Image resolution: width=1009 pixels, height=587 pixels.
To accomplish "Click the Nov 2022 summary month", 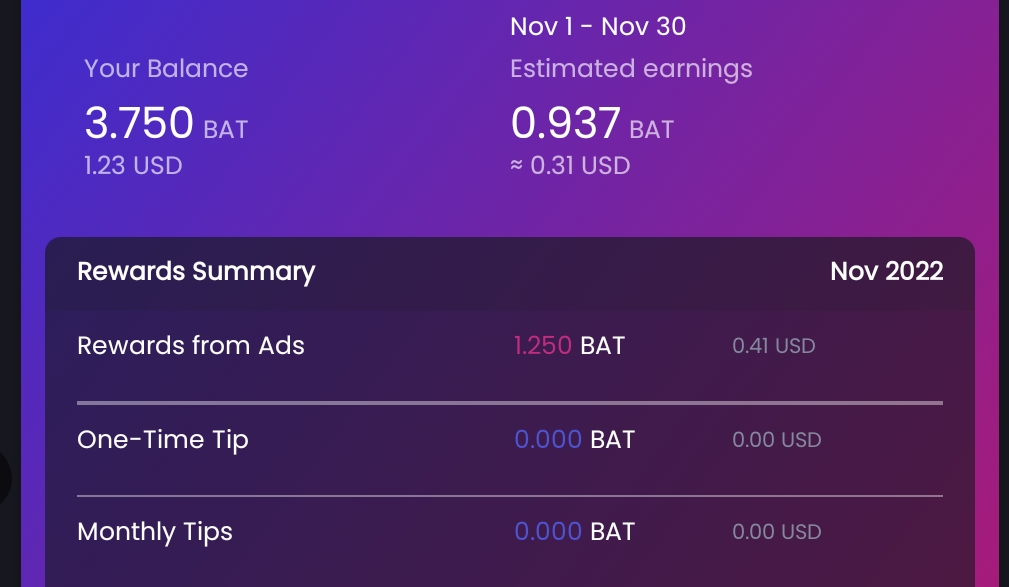I will (887, 271).
